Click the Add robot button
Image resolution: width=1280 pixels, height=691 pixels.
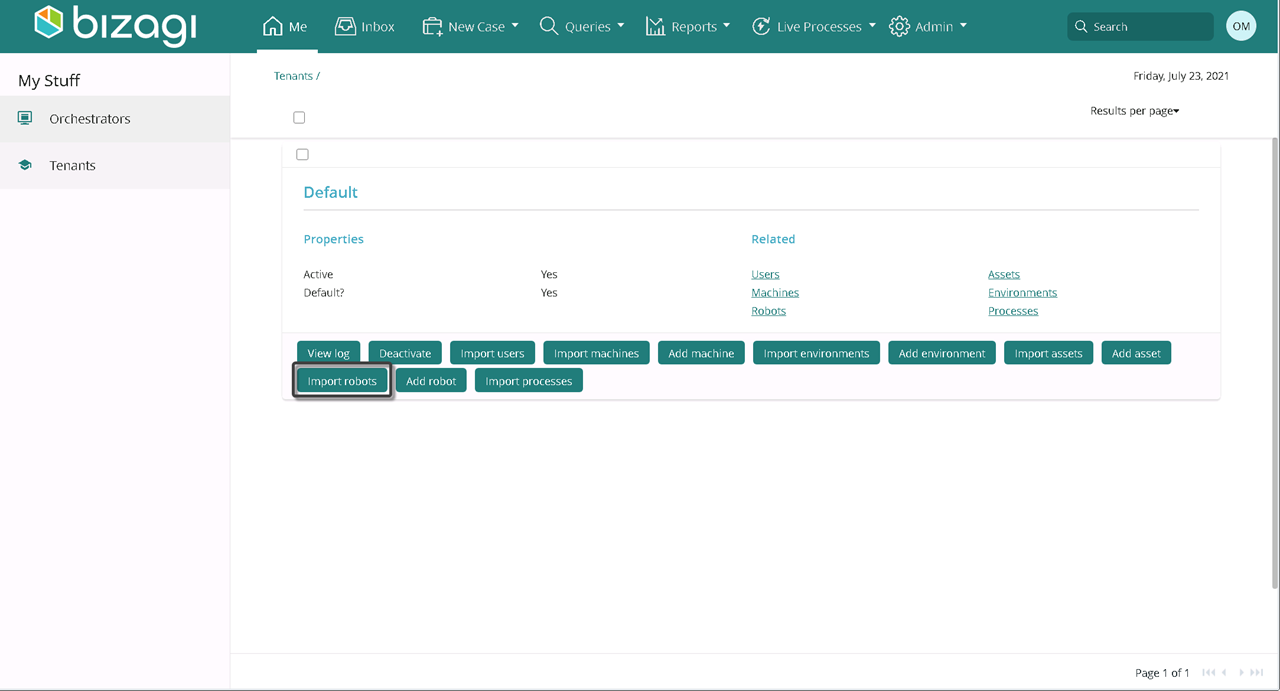click(x=431, y=381)
